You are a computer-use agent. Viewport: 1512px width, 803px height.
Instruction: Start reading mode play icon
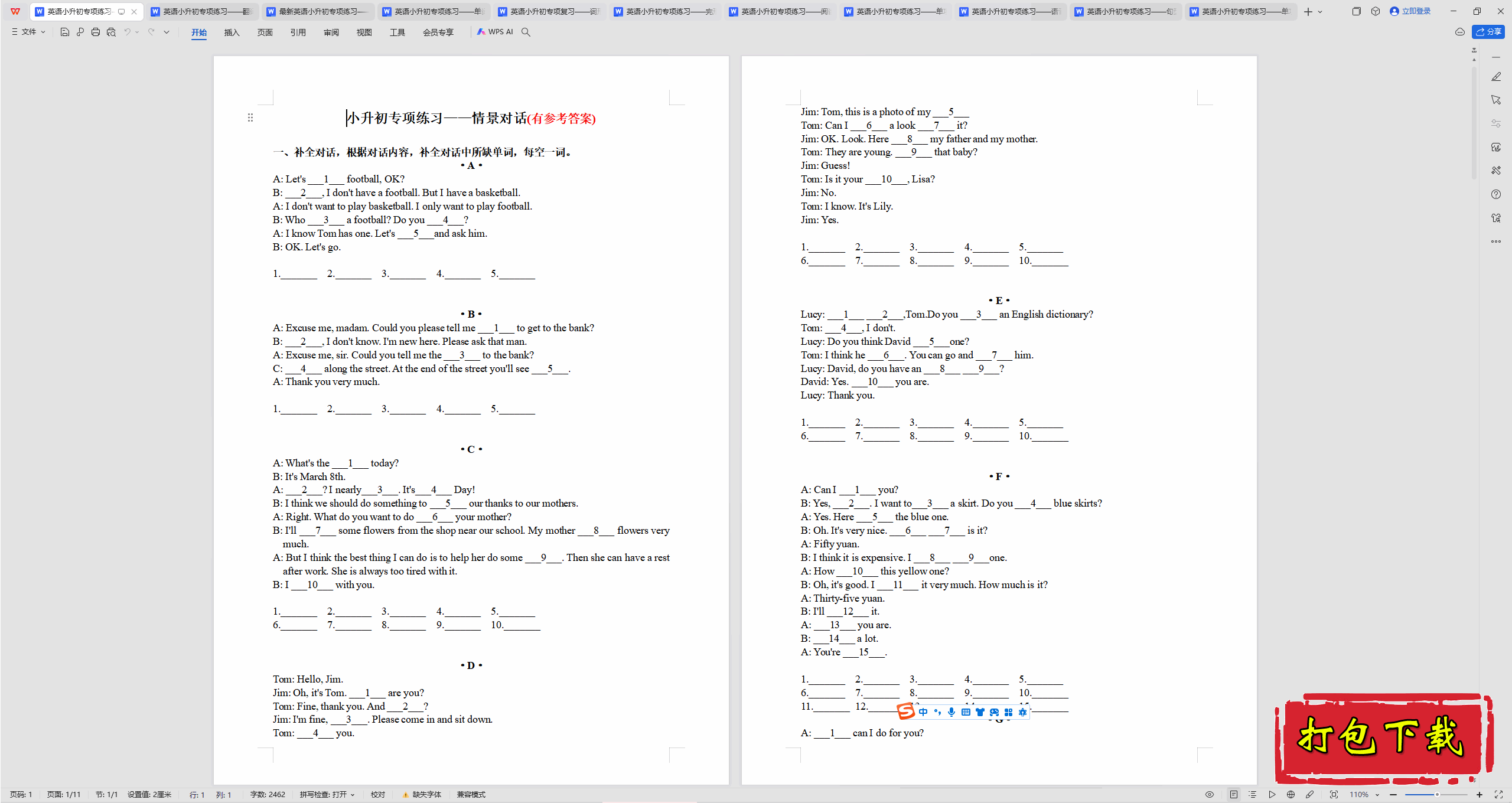point(1272,795)
